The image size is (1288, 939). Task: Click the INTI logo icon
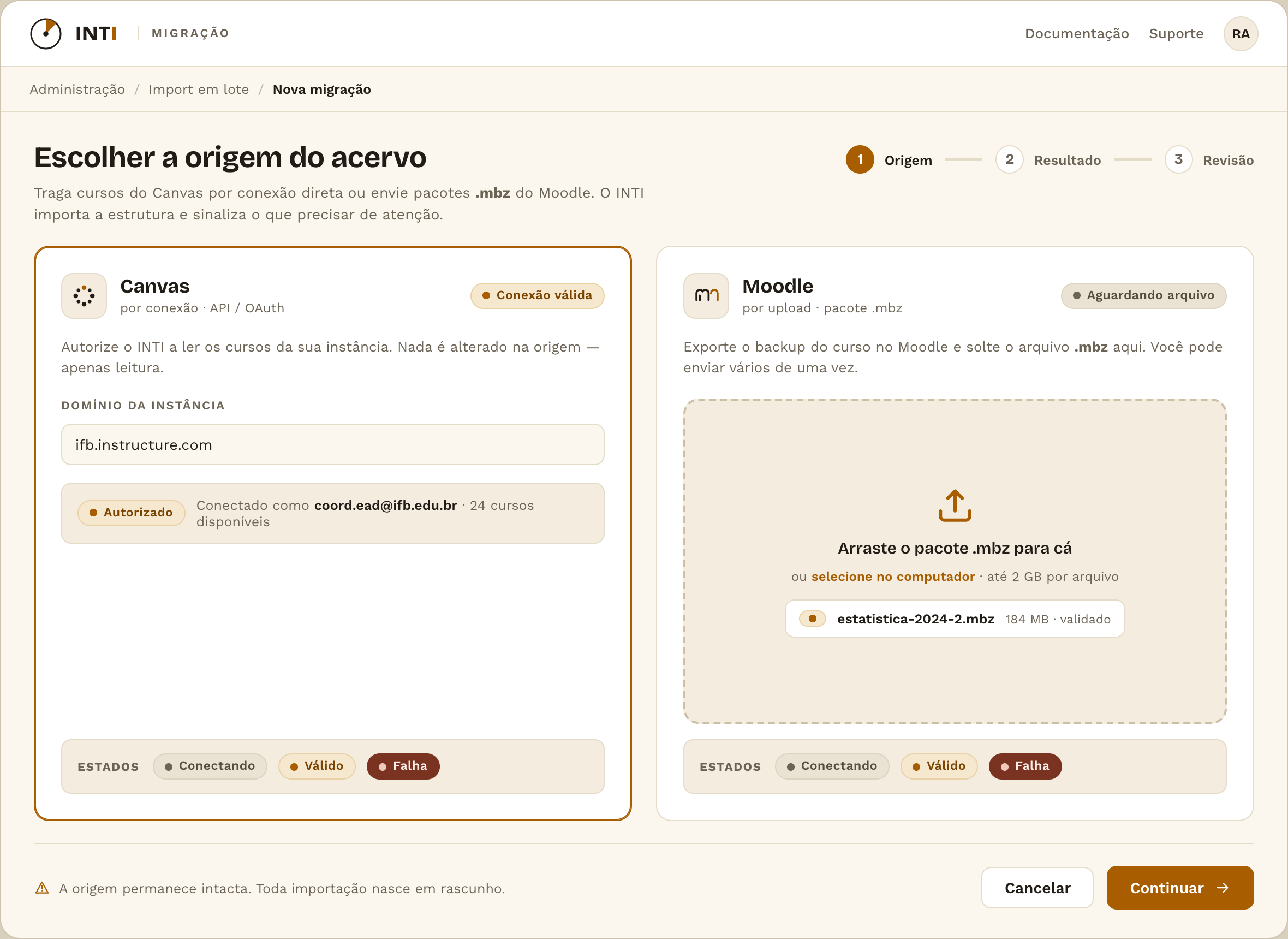click(45, 33)
